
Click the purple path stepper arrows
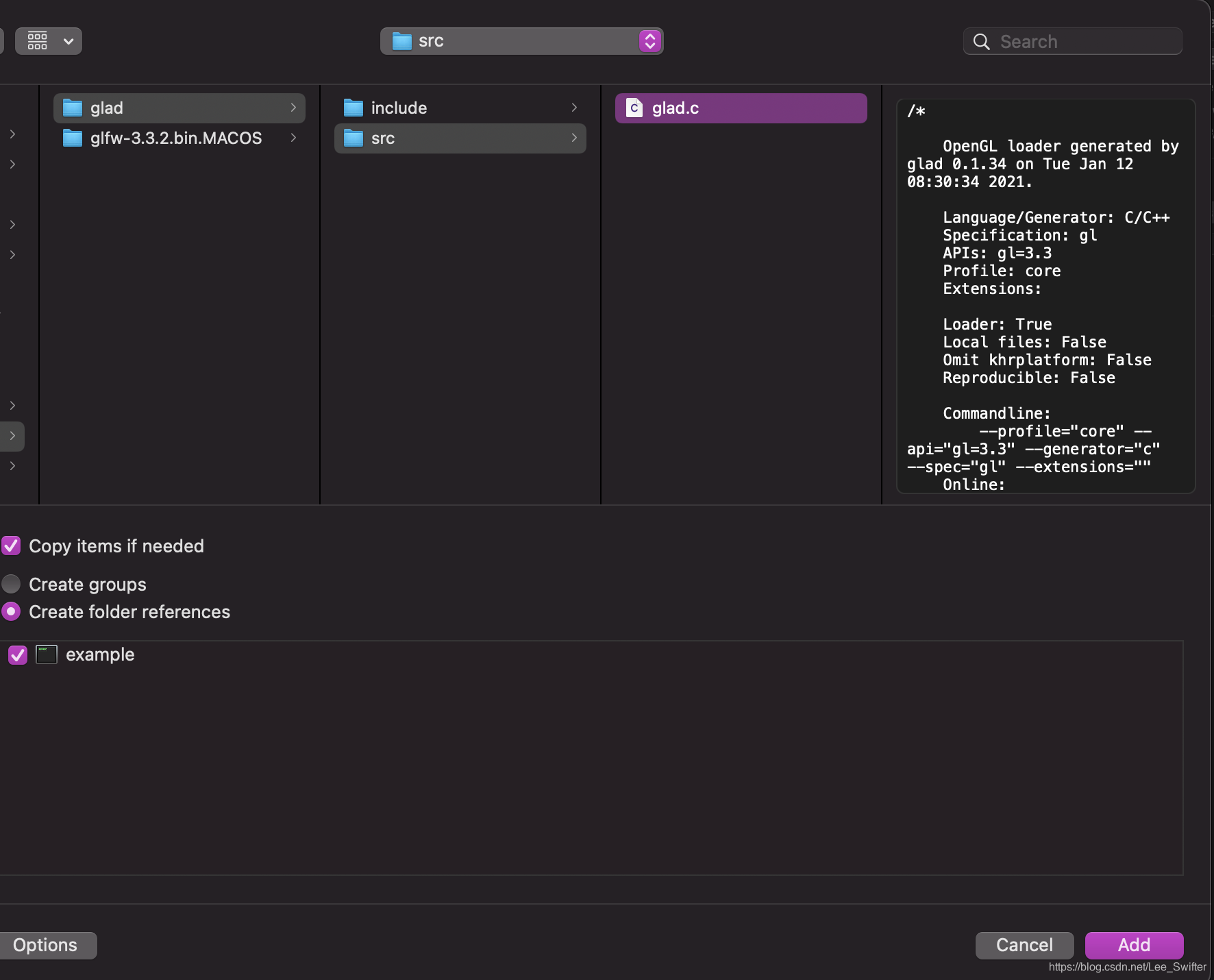point(650,41)
